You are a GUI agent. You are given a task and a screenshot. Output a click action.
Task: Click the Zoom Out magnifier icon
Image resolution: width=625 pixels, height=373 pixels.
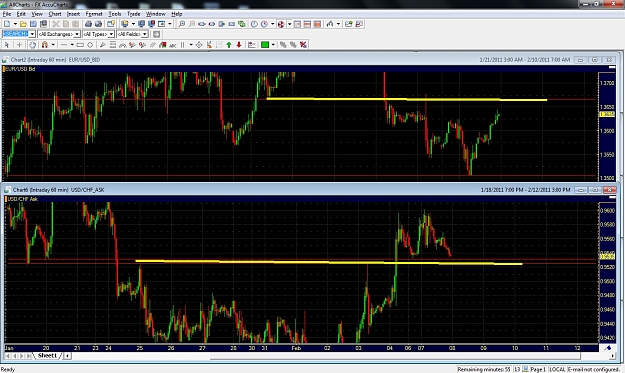tap(192, 24)
